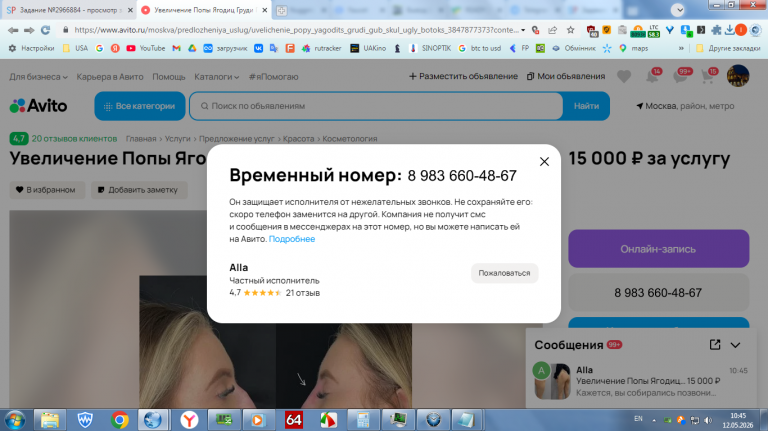Viewport: 768px width, 431px height.
Task: Open messages bubble icon in header
Action: coord(681,76)
